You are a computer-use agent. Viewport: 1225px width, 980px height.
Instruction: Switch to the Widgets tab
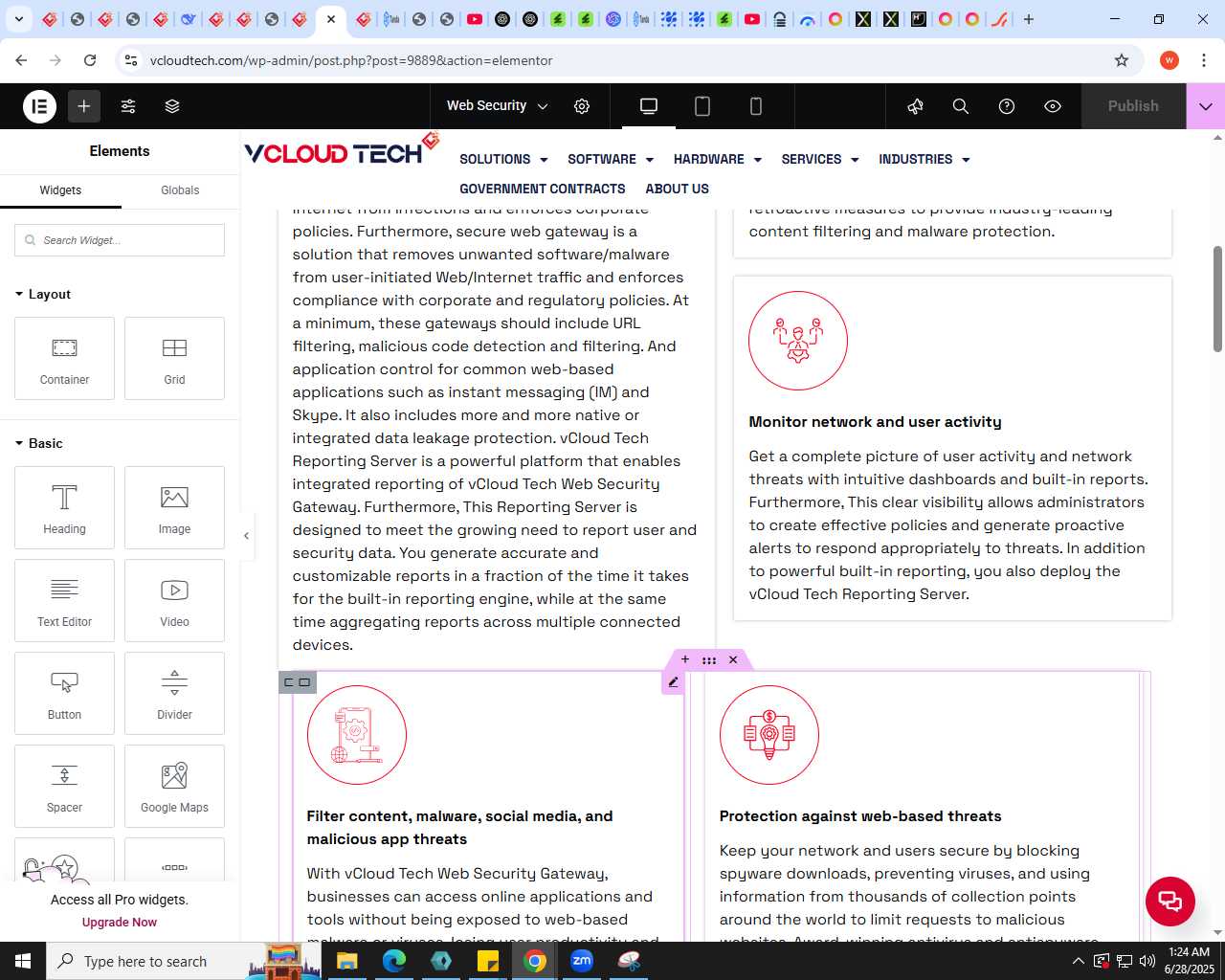point(60,190)
